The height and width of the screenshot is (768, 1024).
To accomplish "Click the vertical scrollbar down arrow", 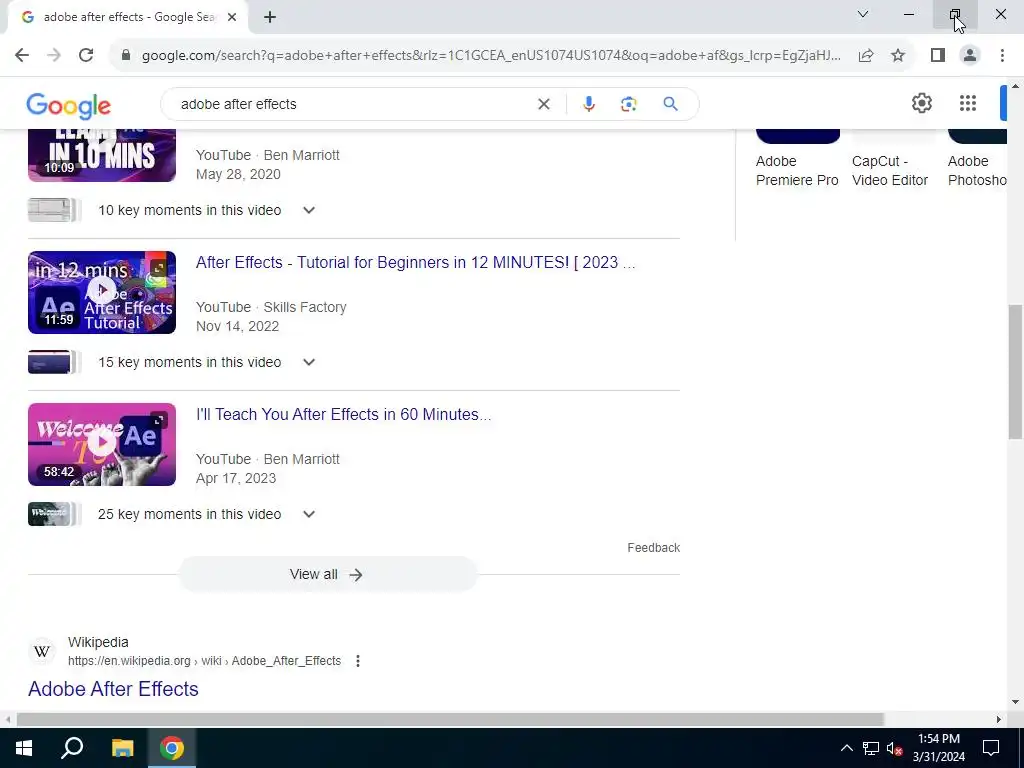I will click(1015, 703).
